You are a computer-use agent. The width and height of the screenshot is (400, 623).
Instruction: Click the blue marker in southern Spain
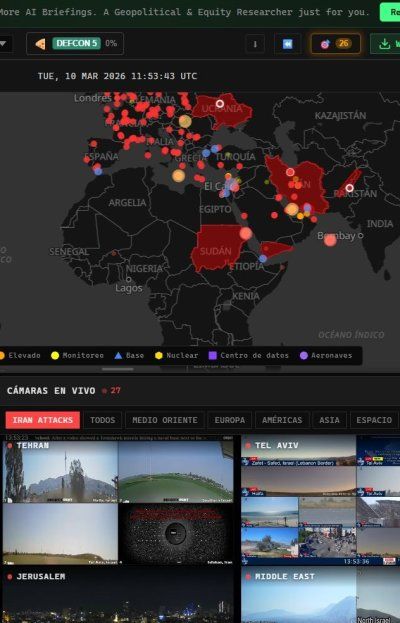tap(98, 171)
